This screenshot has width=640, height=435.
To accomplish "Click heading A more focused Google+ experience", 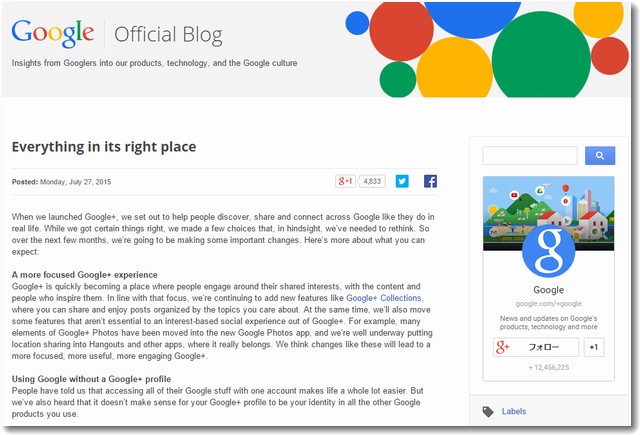I will click(84, 275).
